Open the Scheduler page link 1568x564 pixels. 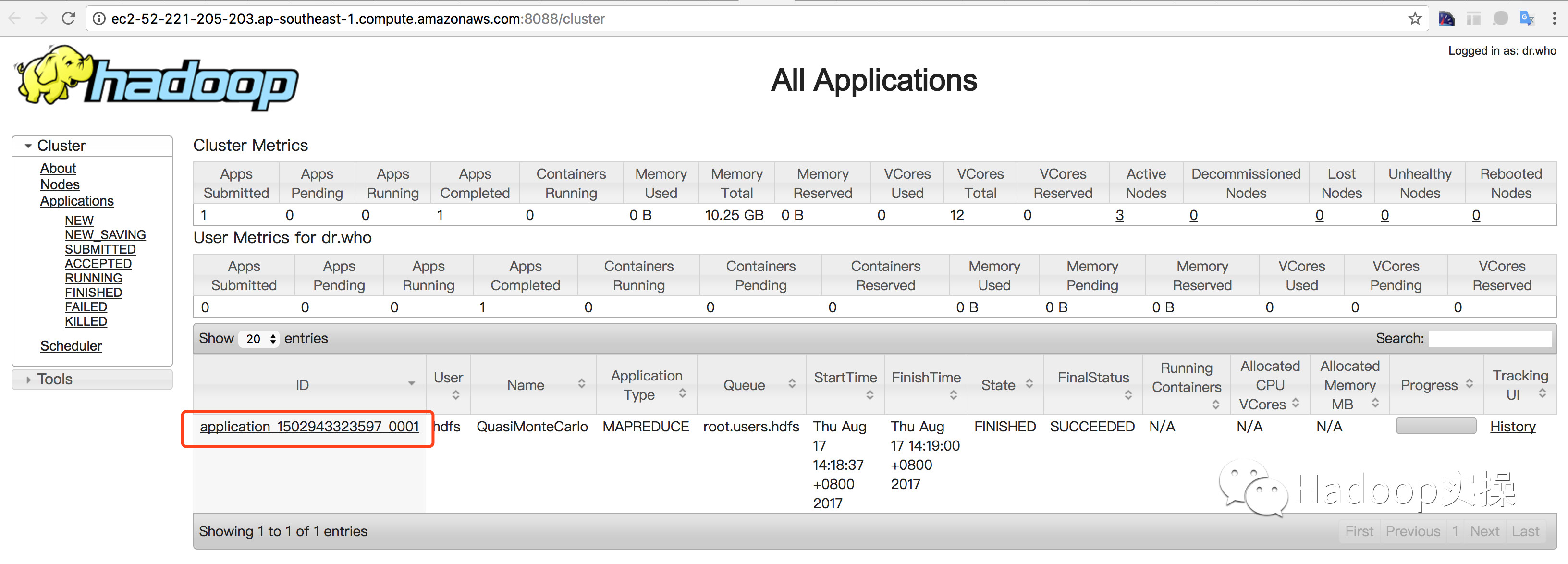71,345
